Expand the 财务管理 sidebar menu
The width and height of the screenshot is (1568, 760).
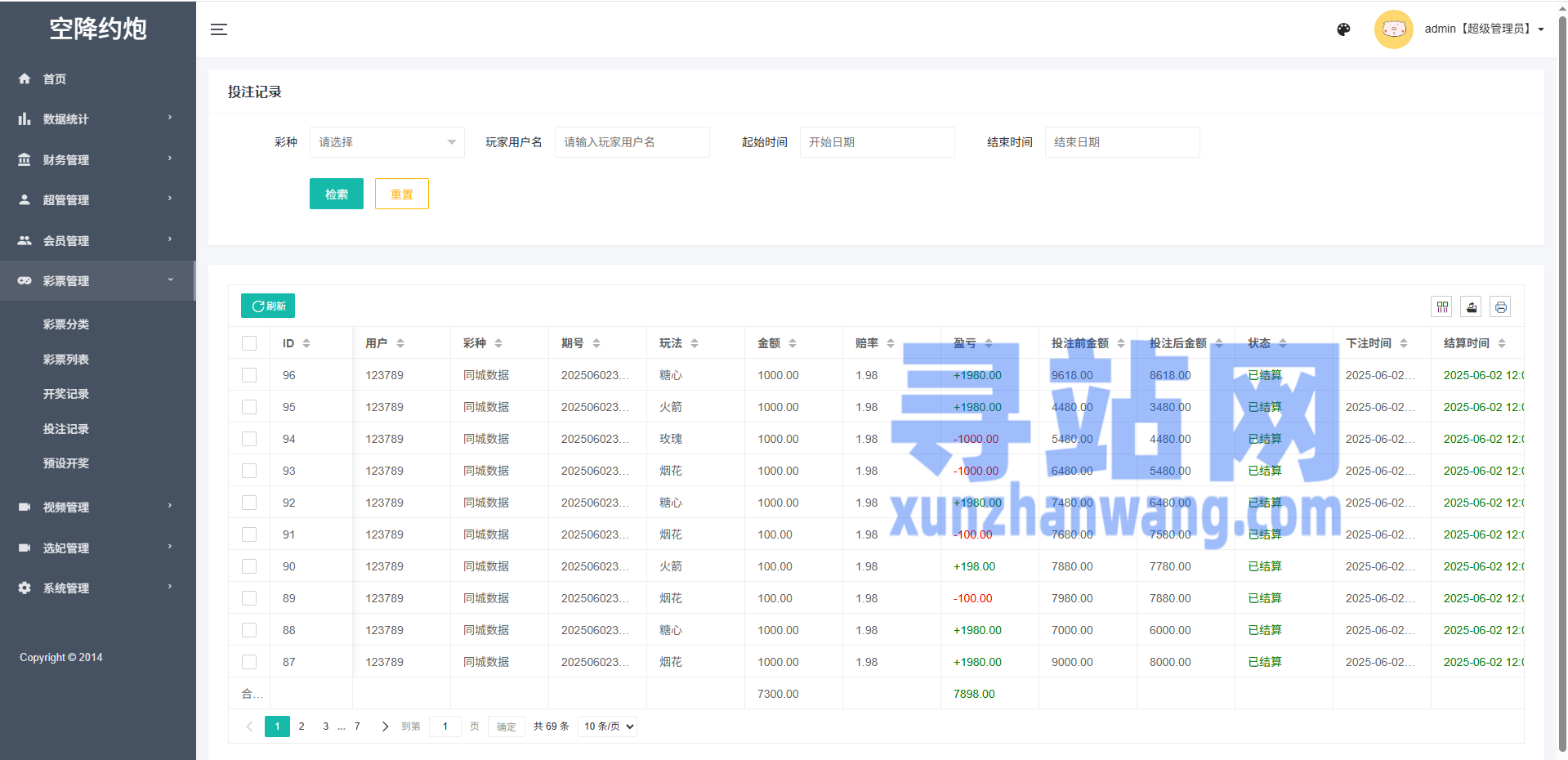97,159
